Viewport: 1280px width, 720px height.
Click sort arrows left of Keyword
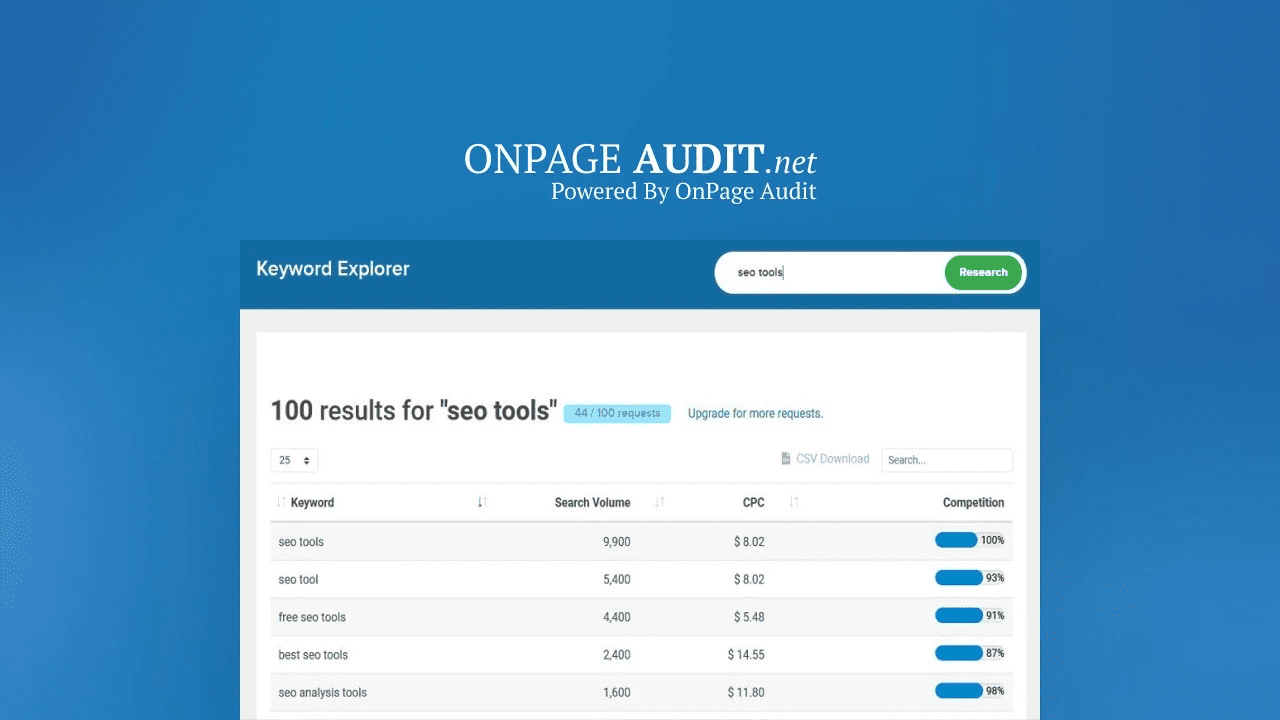pyautogui.click(x=281, y=503)
